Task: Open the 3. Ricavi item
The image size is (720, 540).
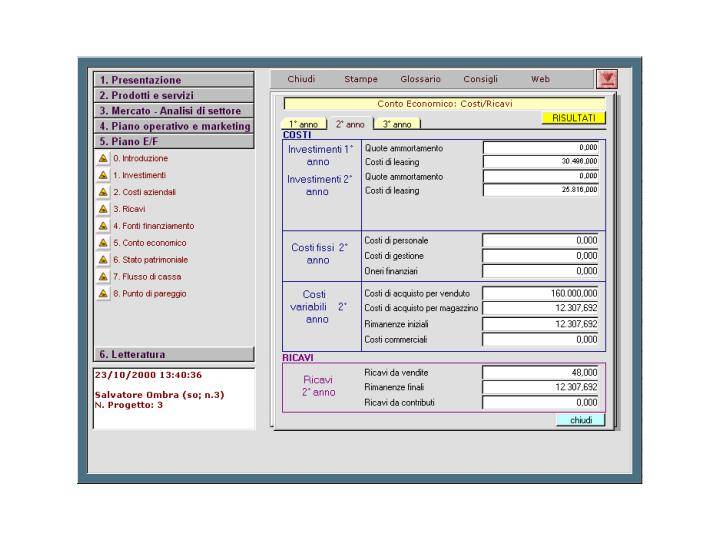Action: tap(129, 209)
